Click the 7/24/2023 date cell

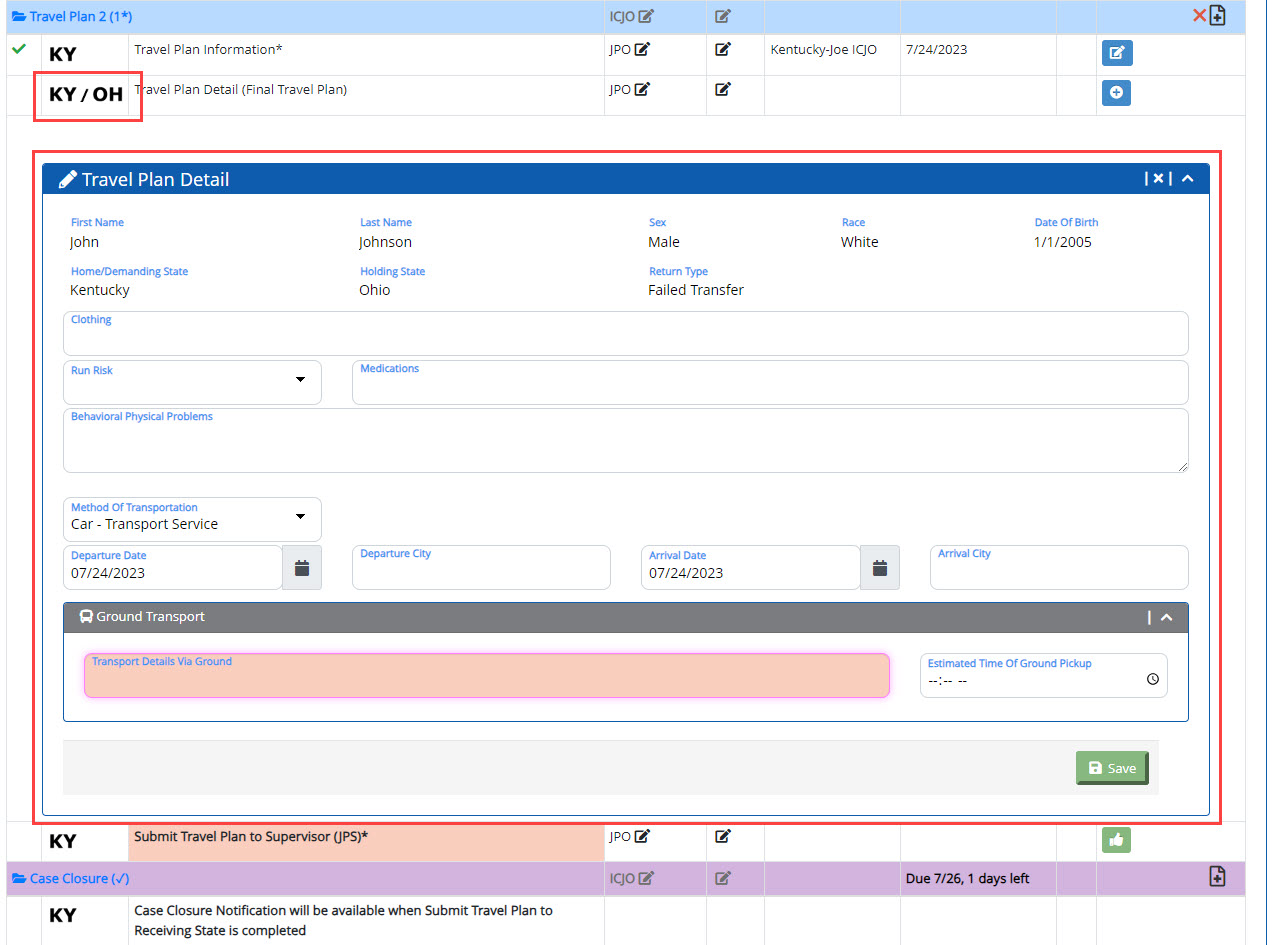(936, 49)
